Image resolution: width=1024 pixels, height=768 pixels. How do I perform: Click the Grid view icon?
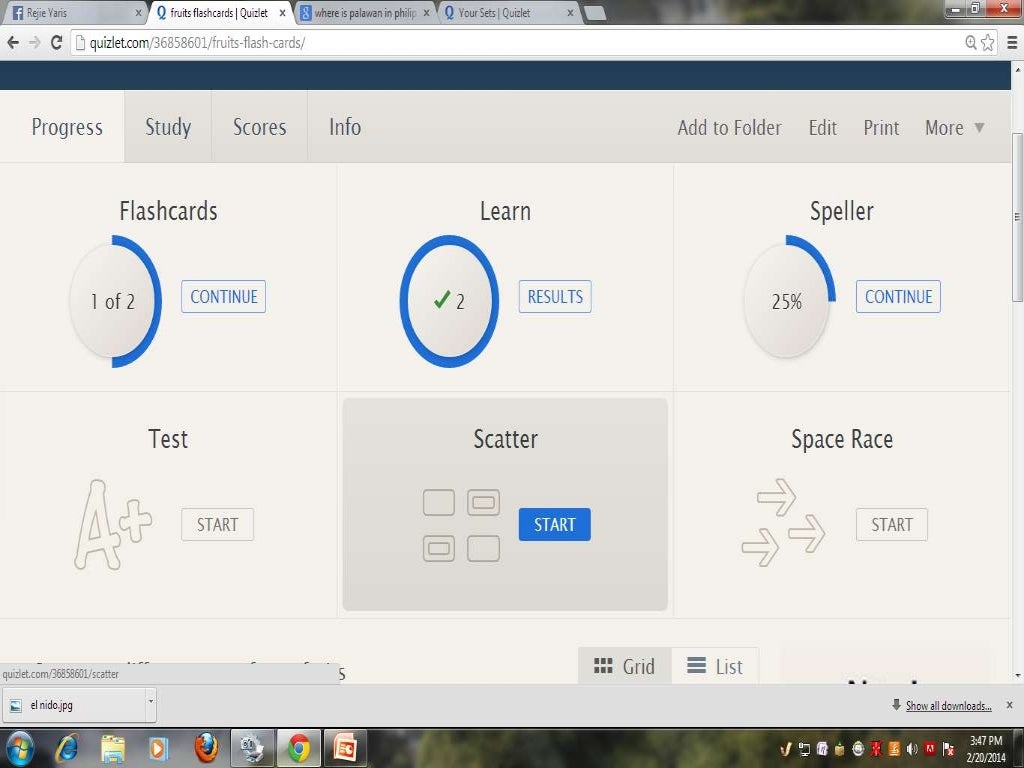pyautogui.click(x=603, y=666)
